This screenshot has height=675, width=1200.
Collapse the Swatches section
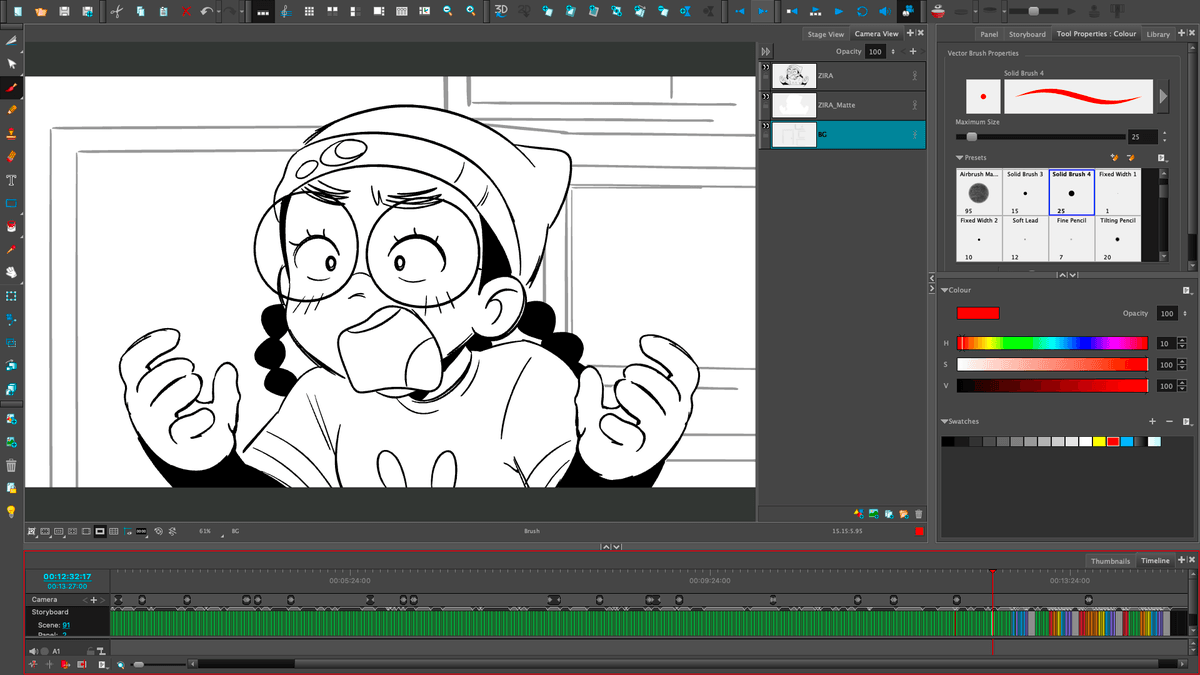945,422
